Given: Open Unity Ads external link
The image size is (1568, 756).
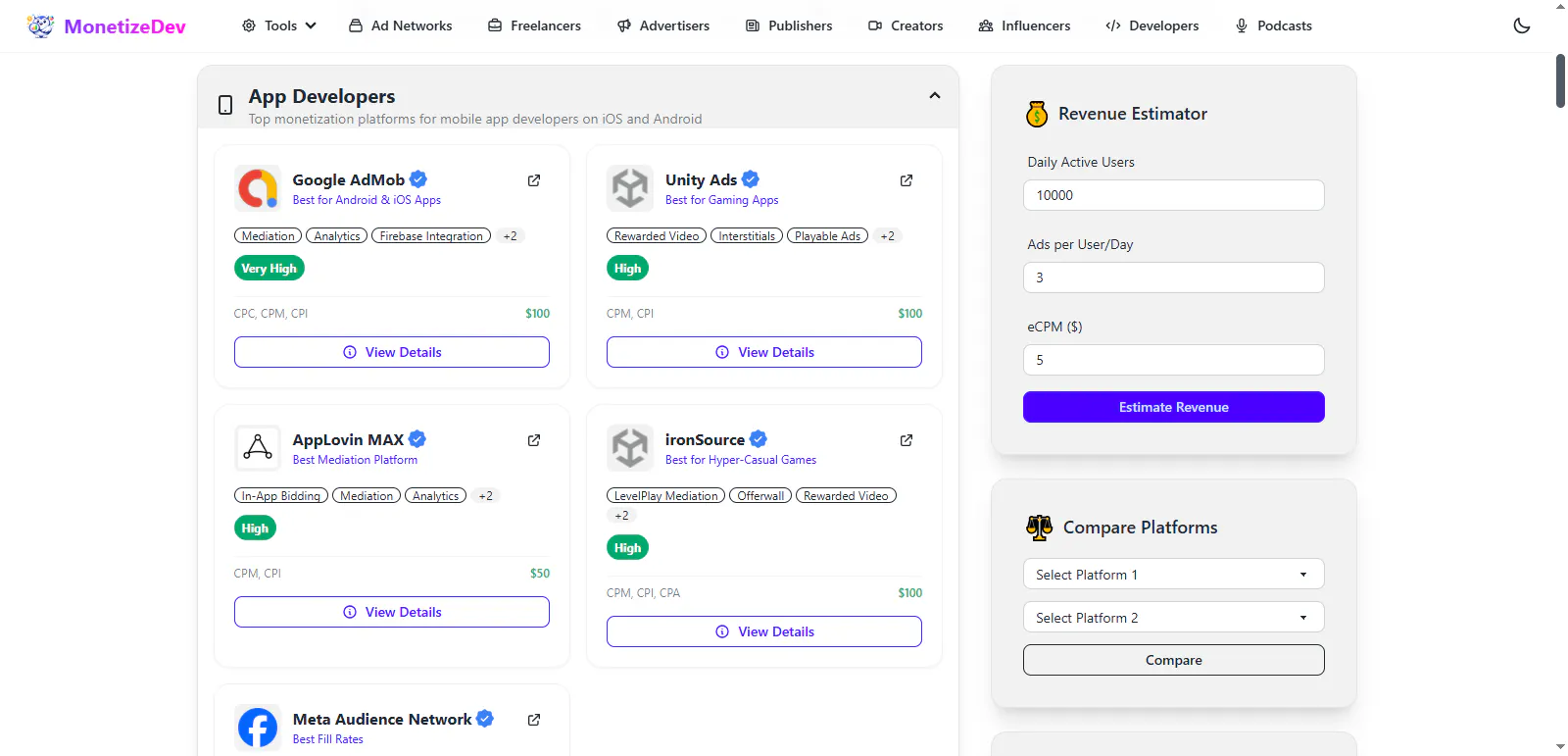Looking at the screenshot, I should click(x=906, y=180).
